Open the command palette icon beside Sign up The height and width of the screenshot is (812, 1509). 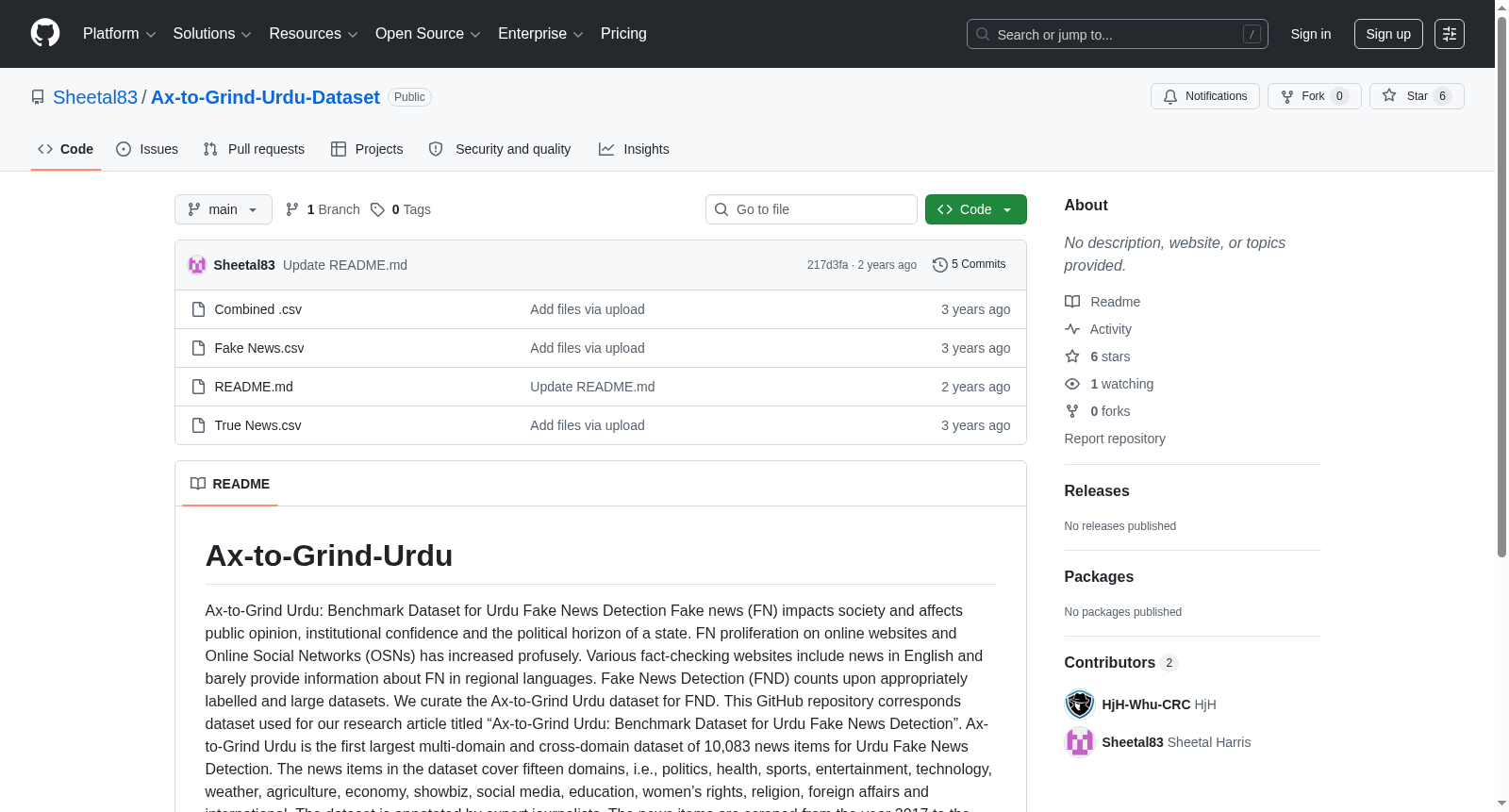1449,34
